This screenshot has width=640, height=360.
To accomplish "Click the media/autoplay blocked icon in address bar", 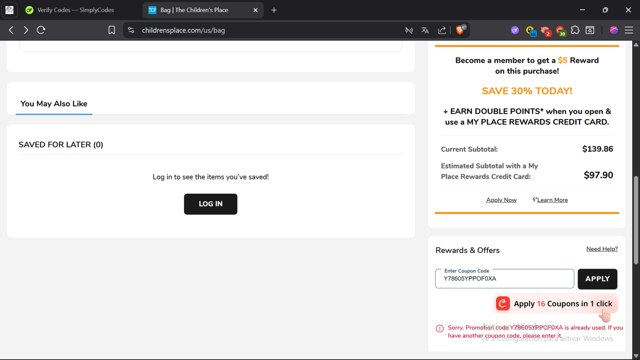I will (x=409, y=30).
